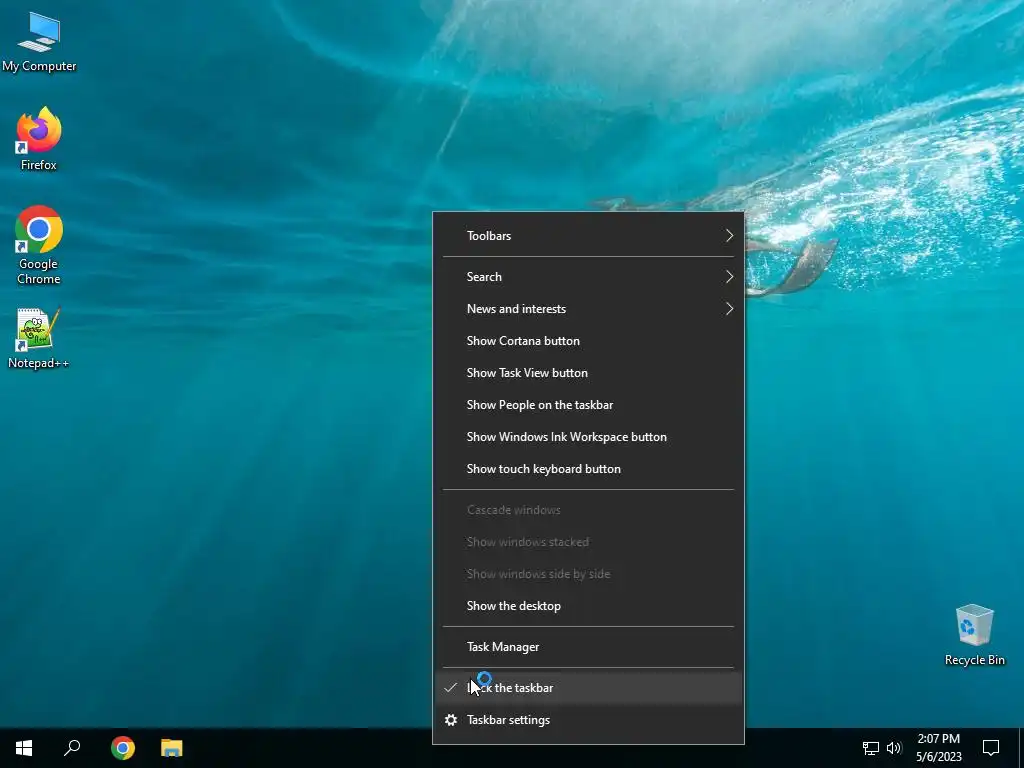Toggle Show Cortana button
The image size is (1024, 768).
pyautogui.click(x=588, y=341)
